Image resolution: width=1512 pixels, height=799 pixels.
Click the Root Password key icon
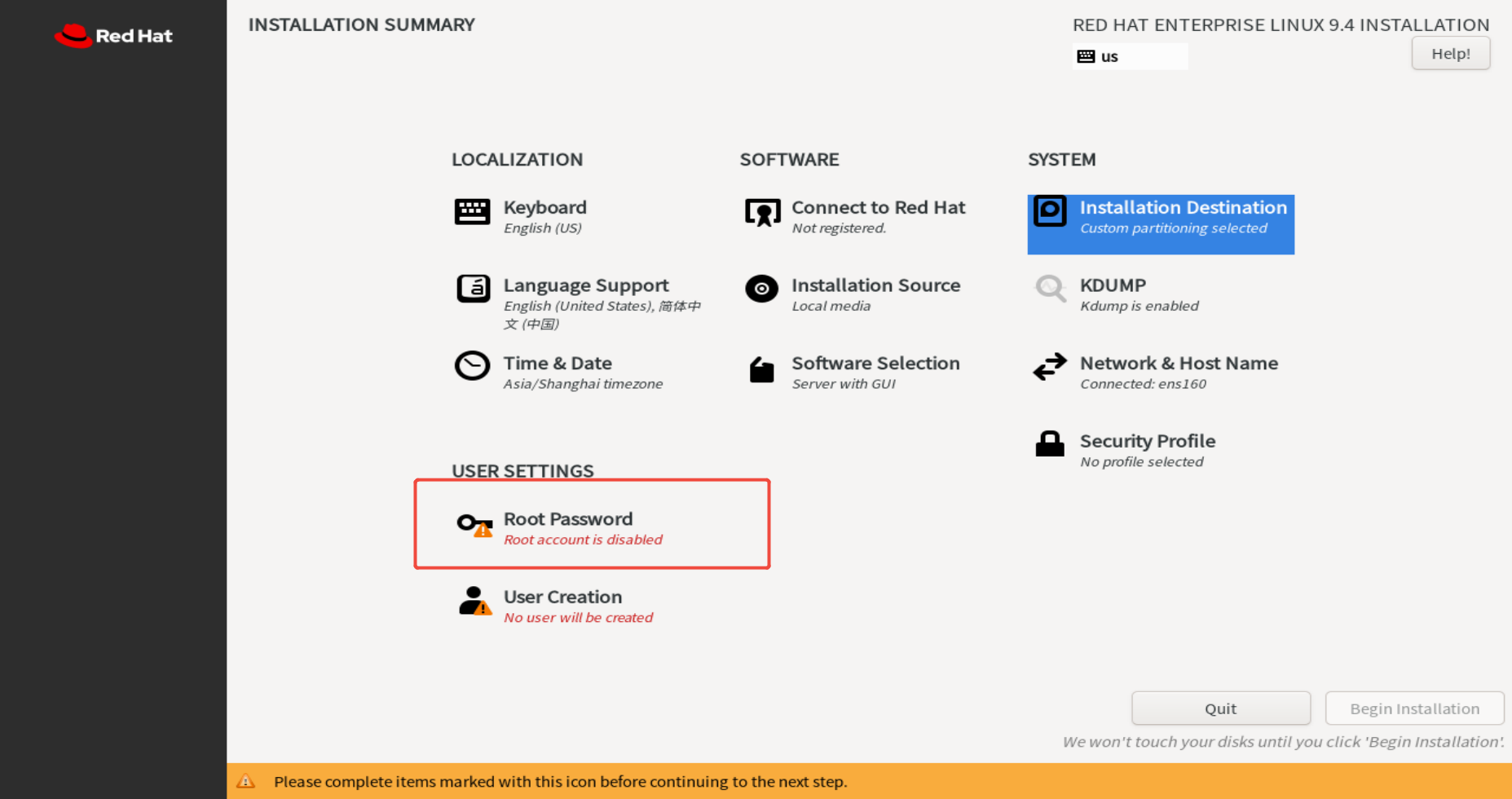pyautogui.click(x=474, y=525)
